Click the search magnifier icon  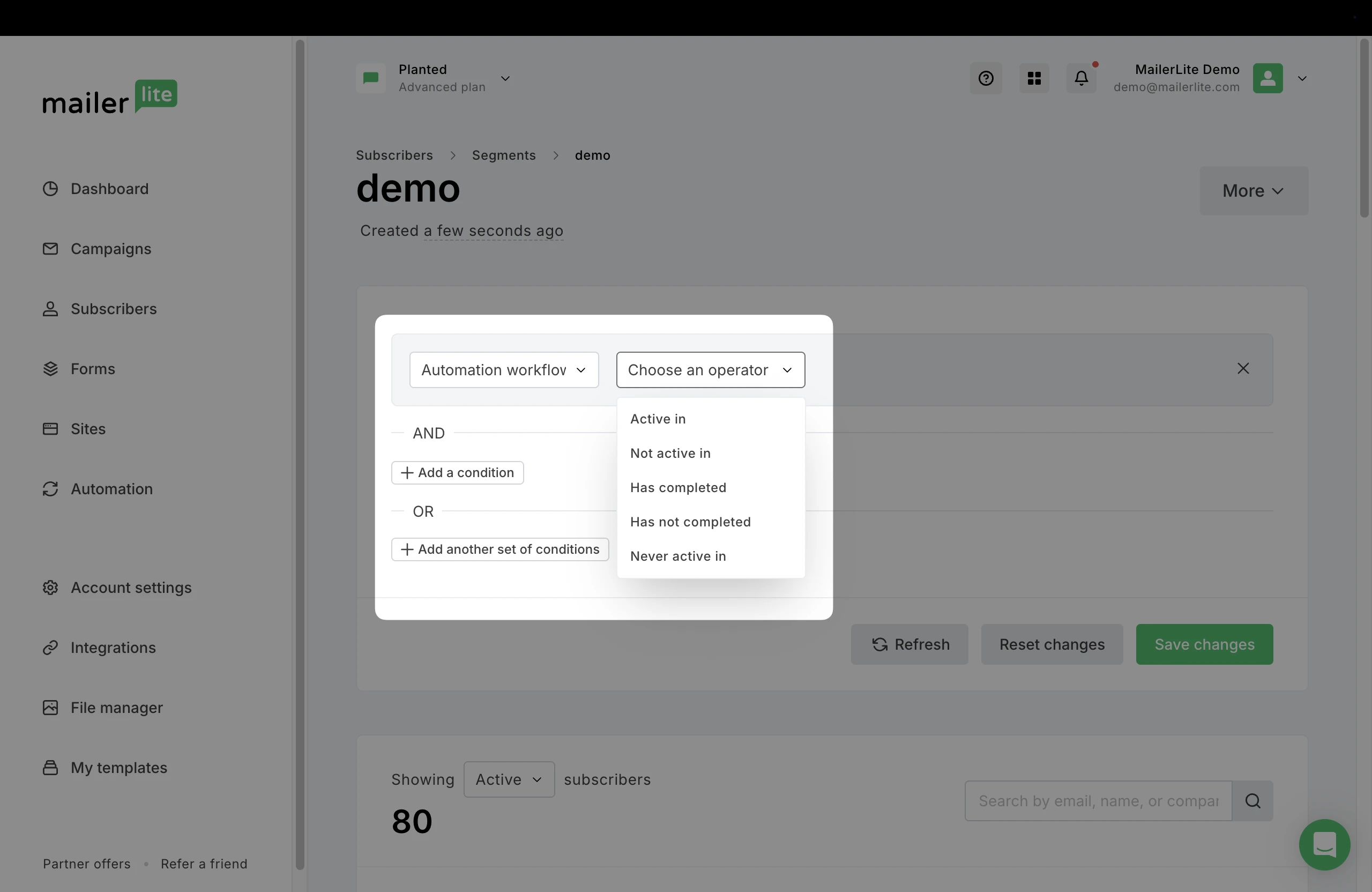click(x=1252, y=801)
